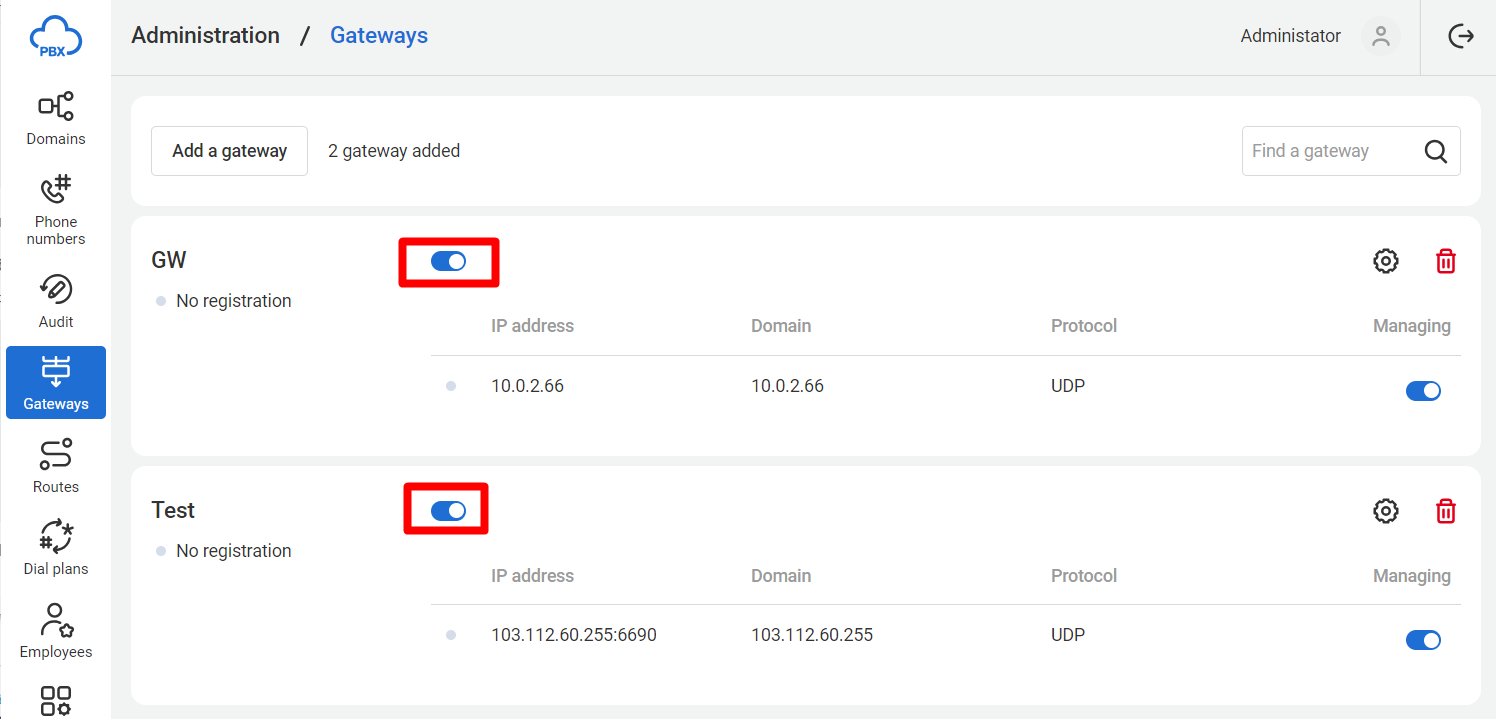The image size is (1496, 719).
Task: Open Routes in the sidebar
Action: tap(56, 466)
